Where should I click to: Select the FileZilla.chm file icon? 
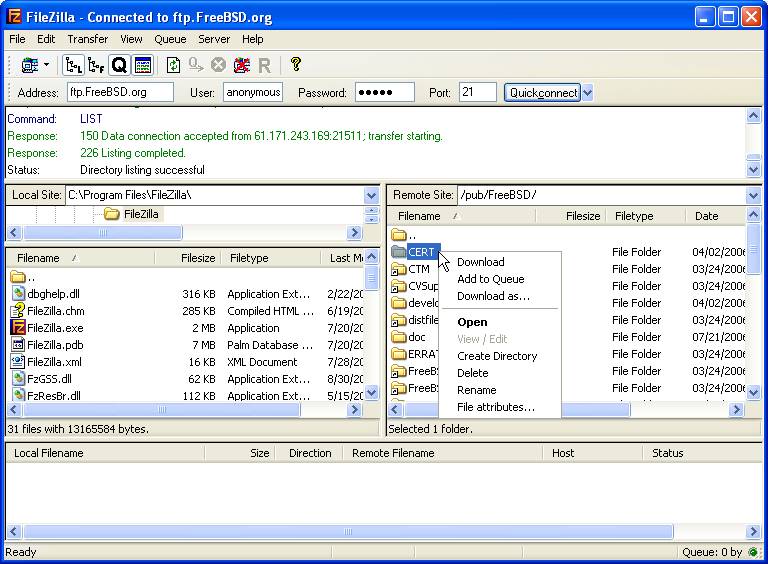(18, 310)
